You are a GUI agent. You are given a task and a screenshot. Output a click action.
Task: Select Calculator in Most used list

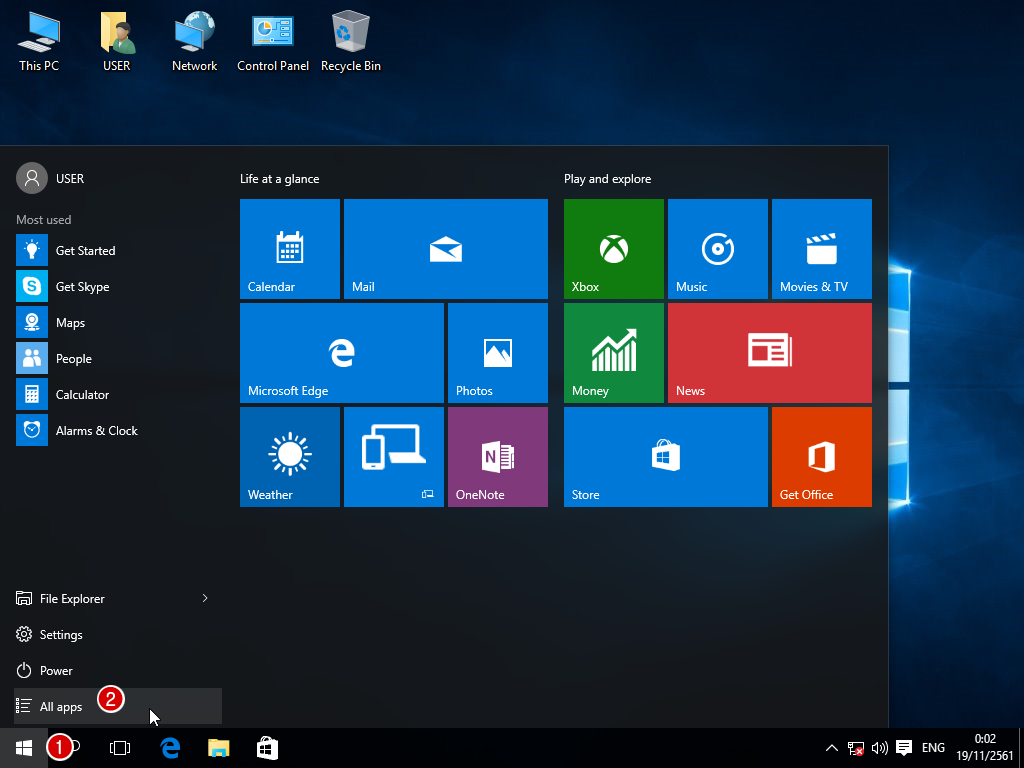(x=82, y=395)
